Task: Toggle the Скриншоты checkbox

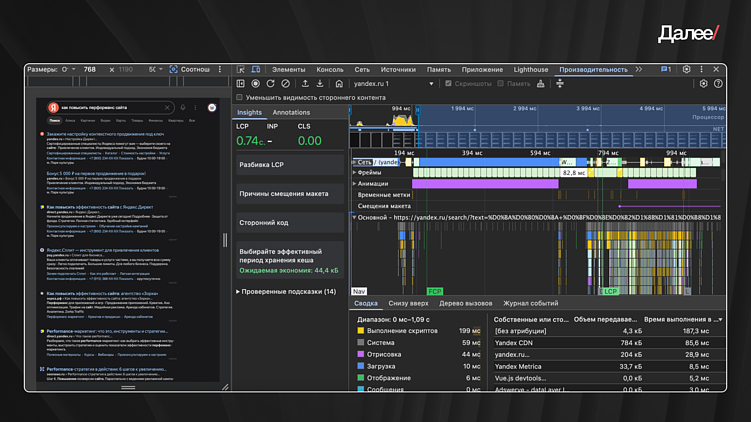Action: pyautogui.click(x=448, y=84)
